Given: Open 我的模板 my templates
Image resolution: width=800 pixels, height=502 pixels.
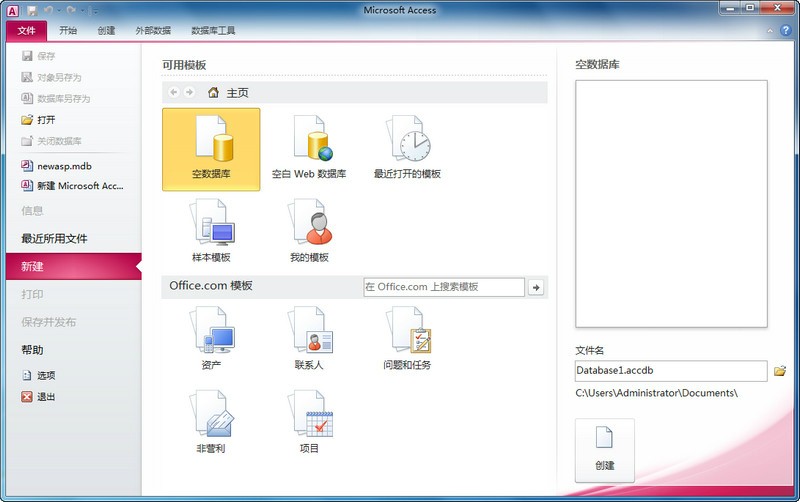Looking at the screenshot, I should point(309,232).
